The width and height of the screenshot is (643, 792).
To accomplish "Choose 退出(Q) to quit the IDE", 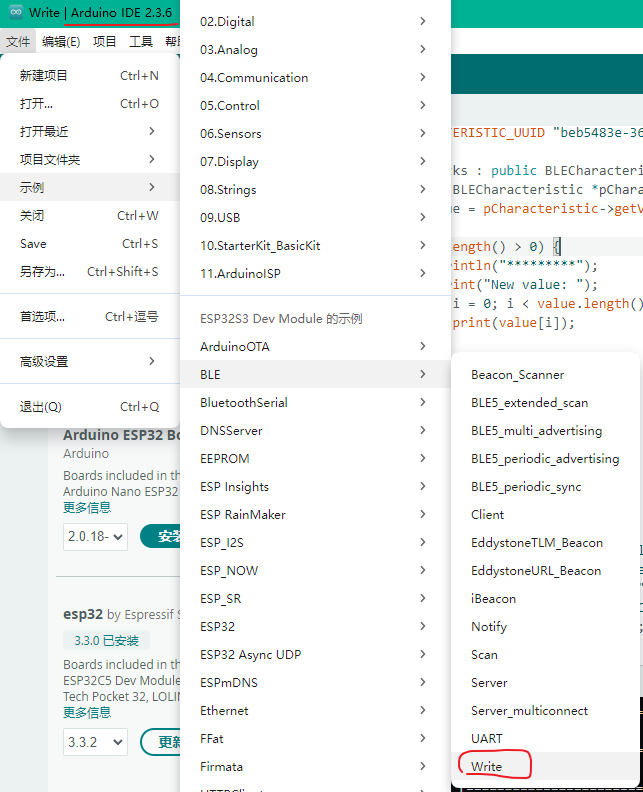I will point(90,407).
